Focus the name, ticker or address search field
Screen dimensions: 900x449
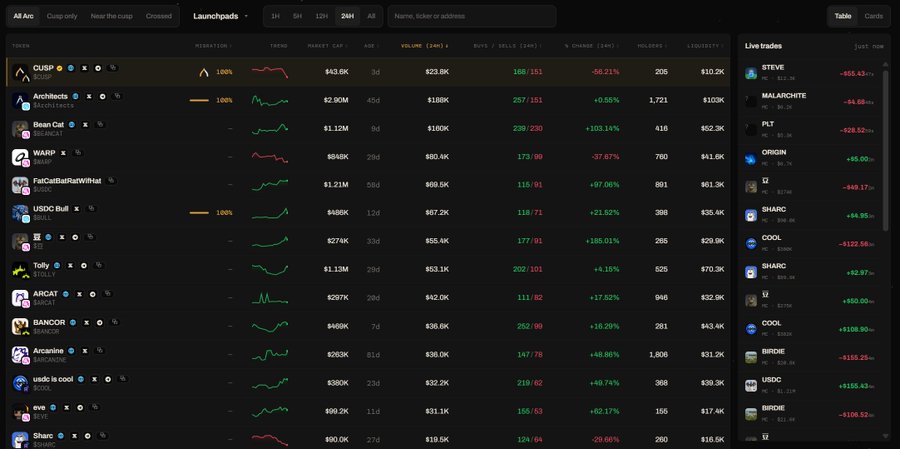tap(472, 16)
